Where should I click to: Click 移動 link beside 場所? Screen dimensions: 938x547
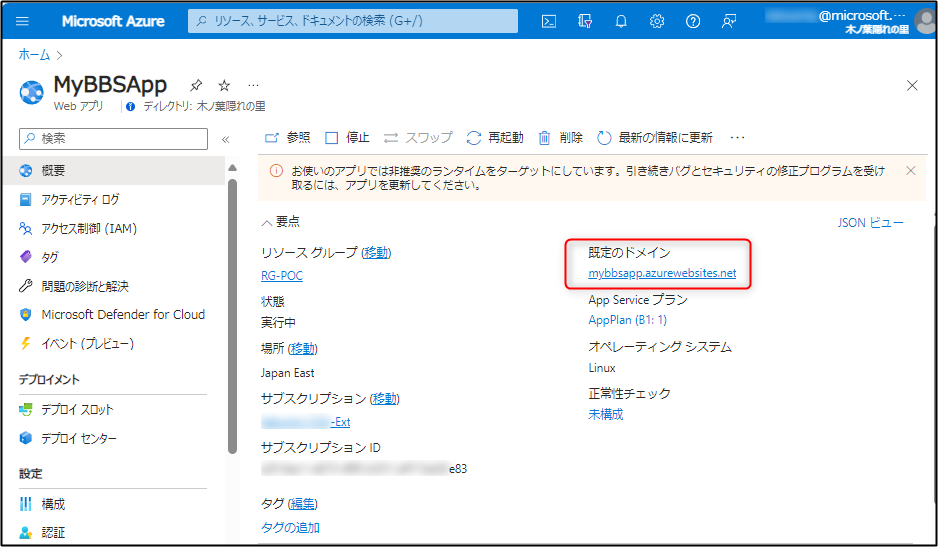tap(303, 348)
